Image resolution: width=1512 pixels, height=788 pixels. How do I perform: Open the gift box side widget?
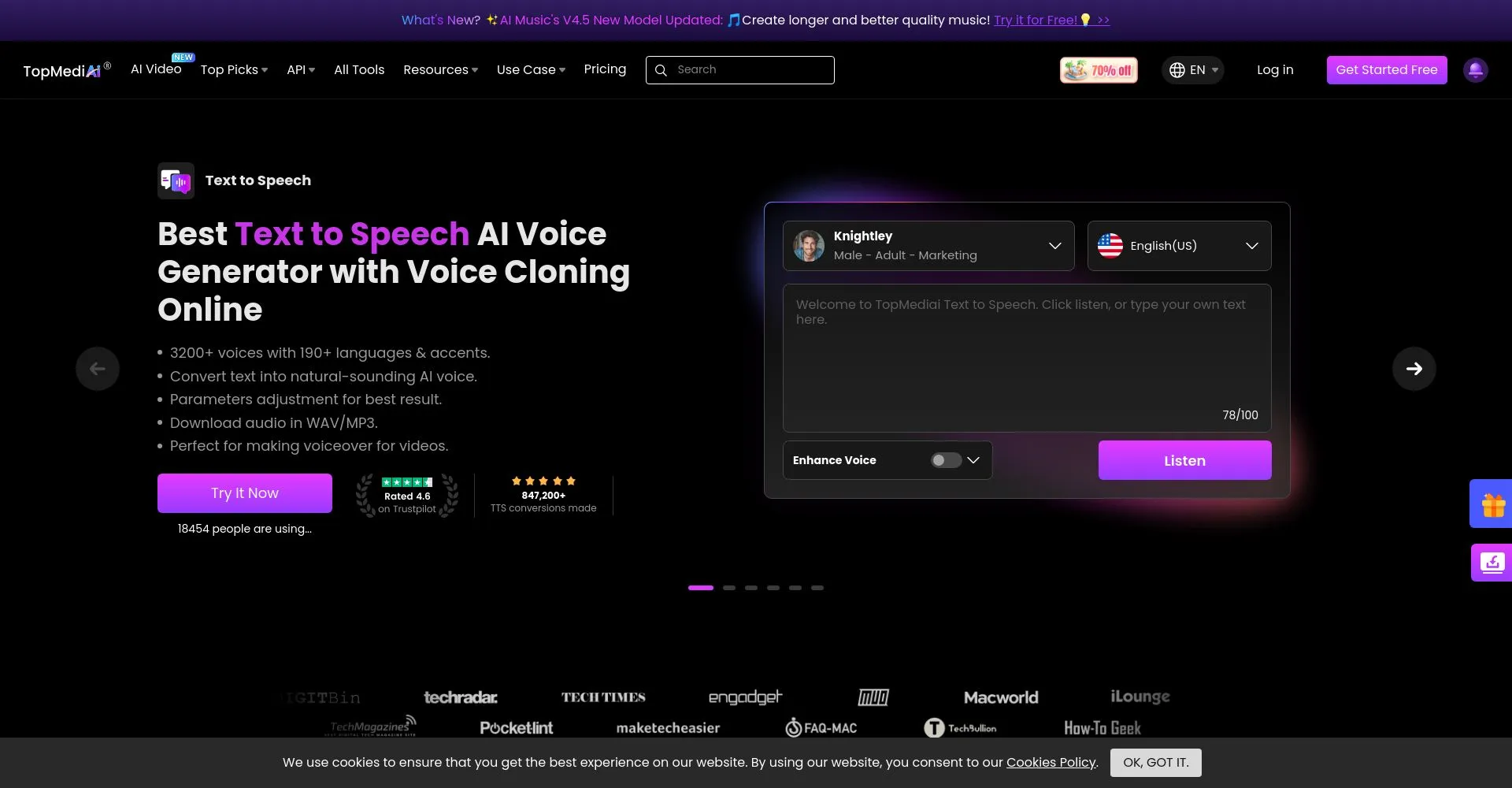pos(1492,504)
